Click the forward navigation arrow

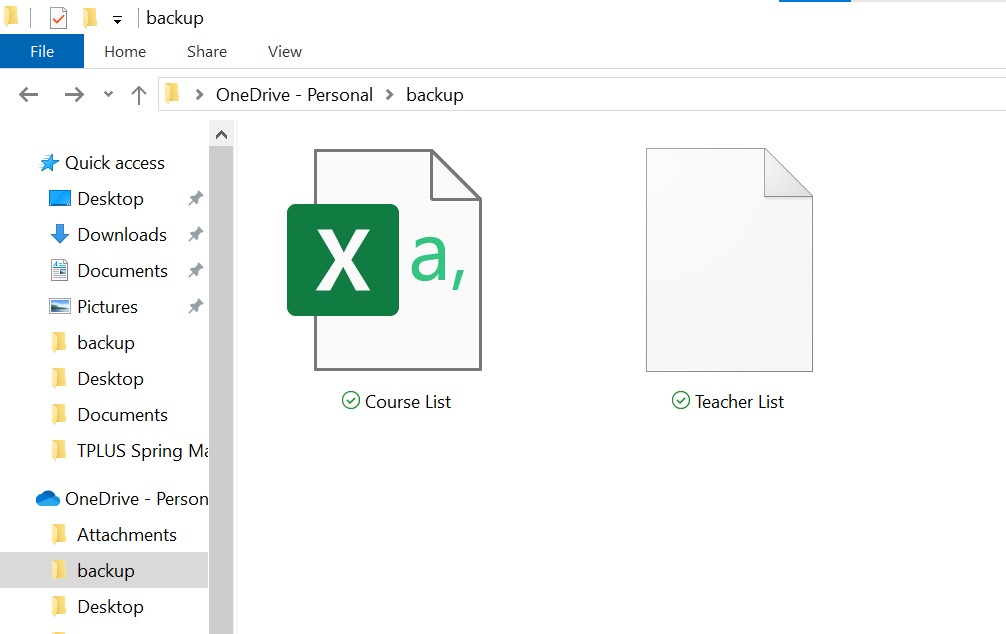point(74,94)
